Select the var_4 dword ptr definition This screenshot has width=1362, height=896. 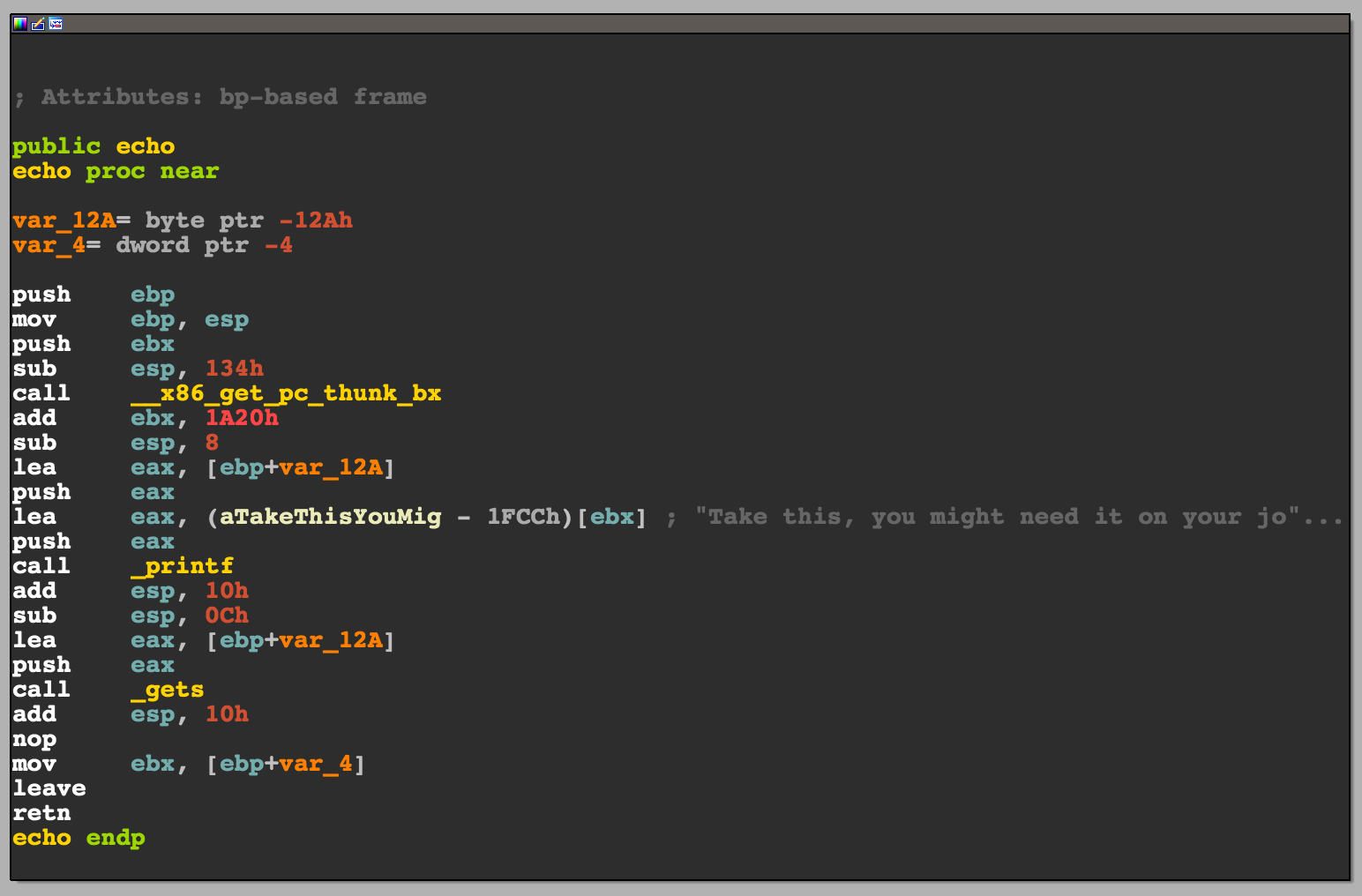(x=153, y=245)
